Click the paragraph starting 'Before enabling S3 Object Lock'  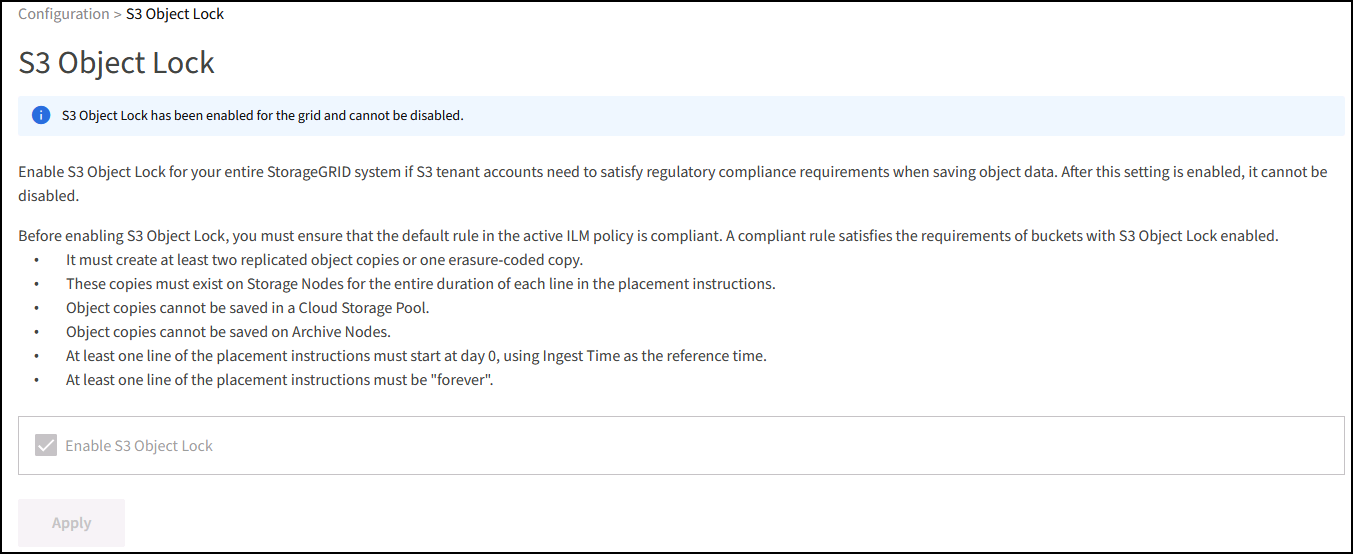click(648, 237)
